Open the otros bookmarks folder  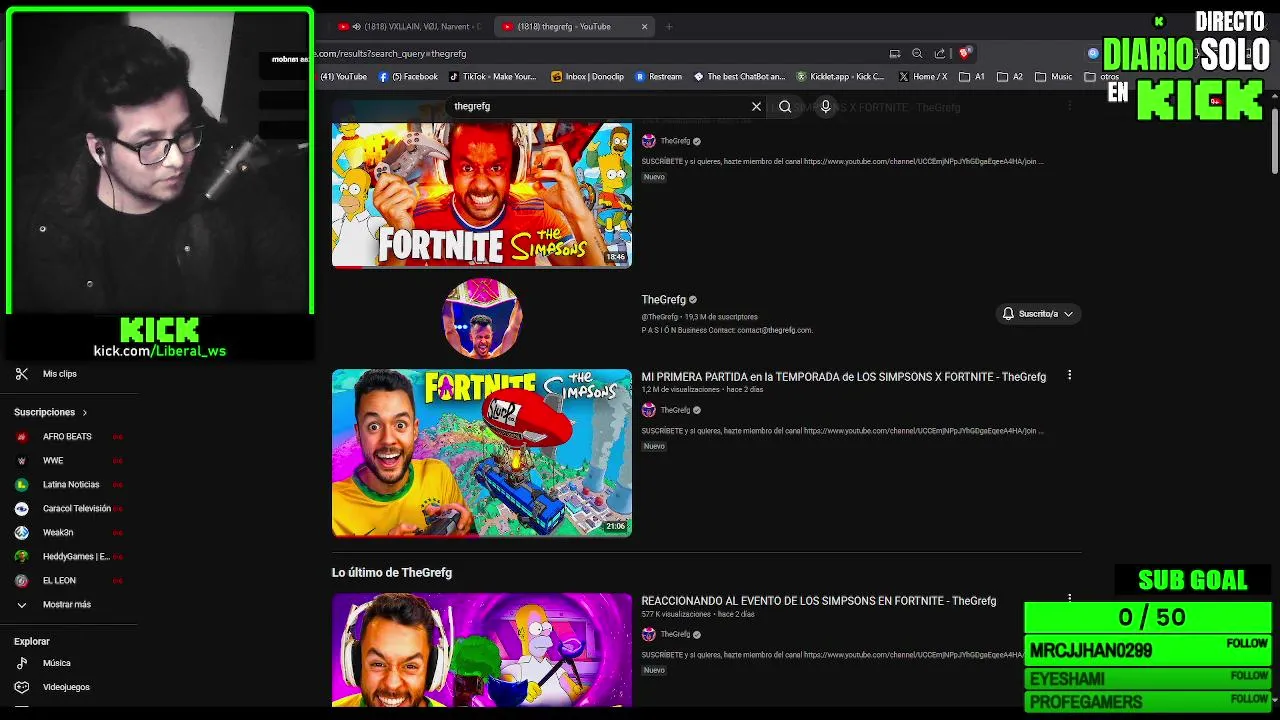point(1102,77)
